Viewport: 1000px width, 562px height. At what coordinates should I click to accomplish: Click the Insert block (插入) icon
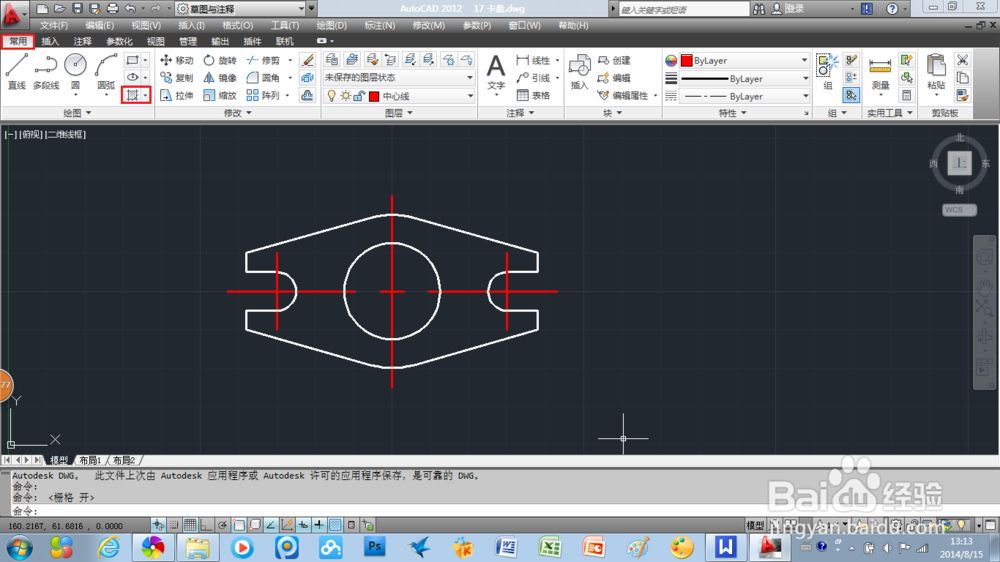point(579,71)
